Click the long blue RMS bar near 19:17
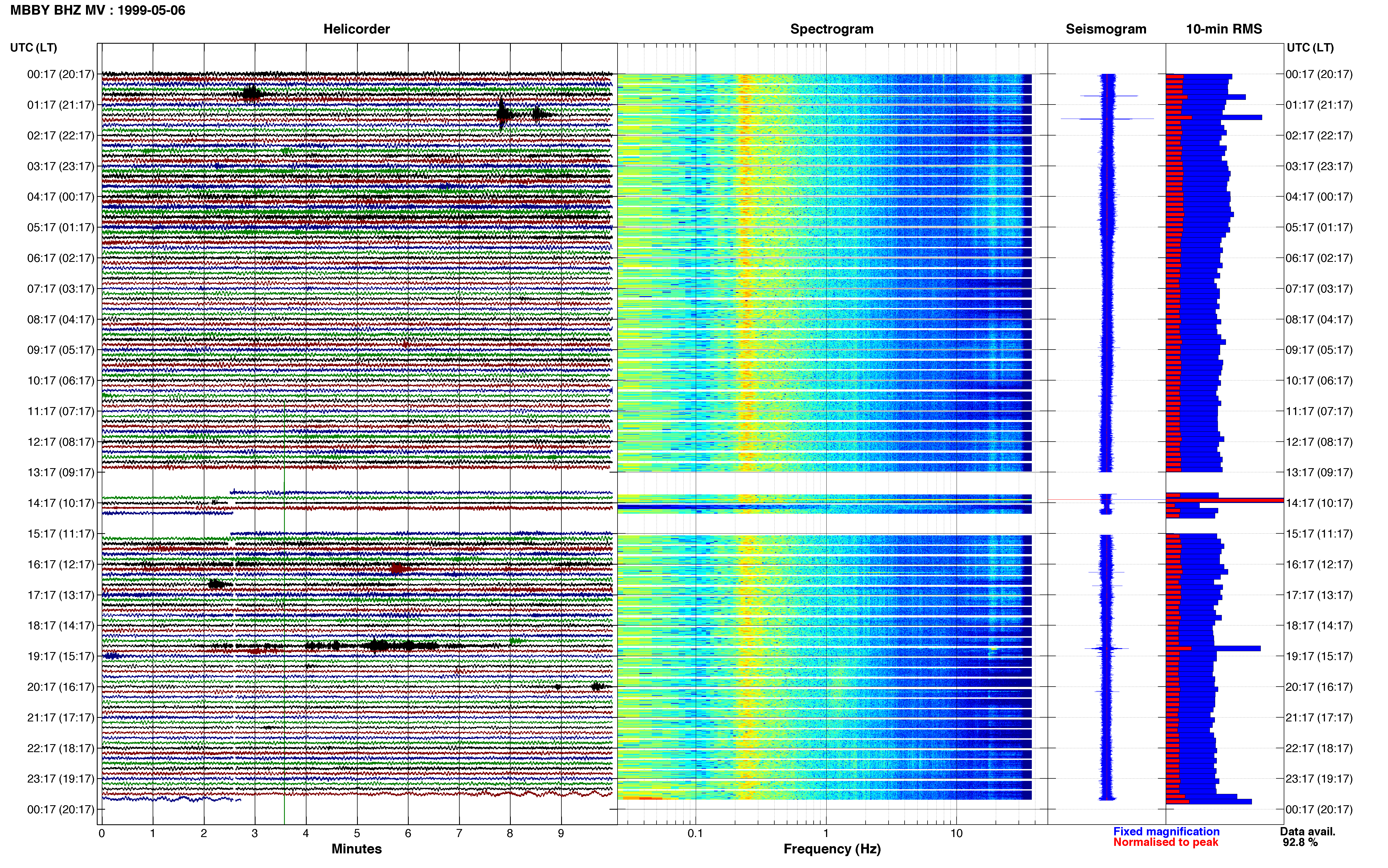Viewport: 1388px width, 868px height. [x=1213, y=648]
